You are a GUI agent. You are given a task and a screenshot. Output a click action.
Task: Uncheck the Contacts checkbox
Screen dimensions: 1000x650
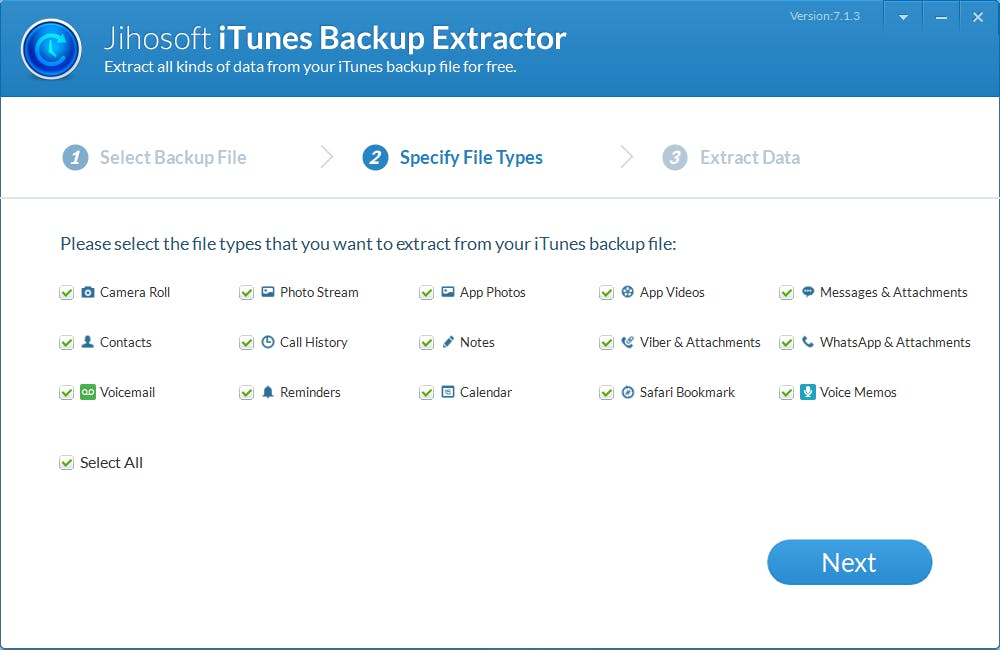click(66, 343)
